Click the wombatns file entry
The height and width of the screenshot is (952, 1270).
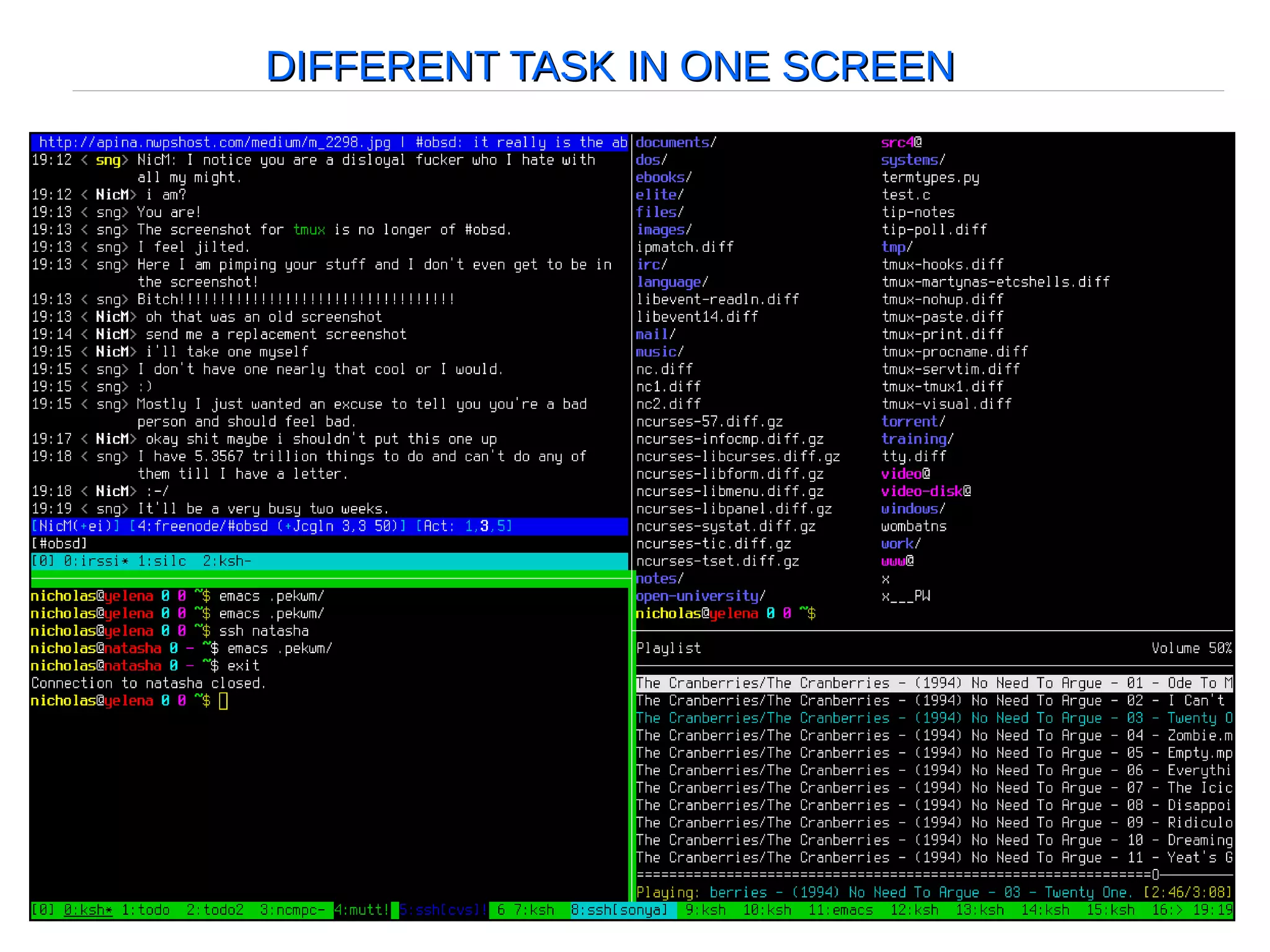[x=914, y=527]
